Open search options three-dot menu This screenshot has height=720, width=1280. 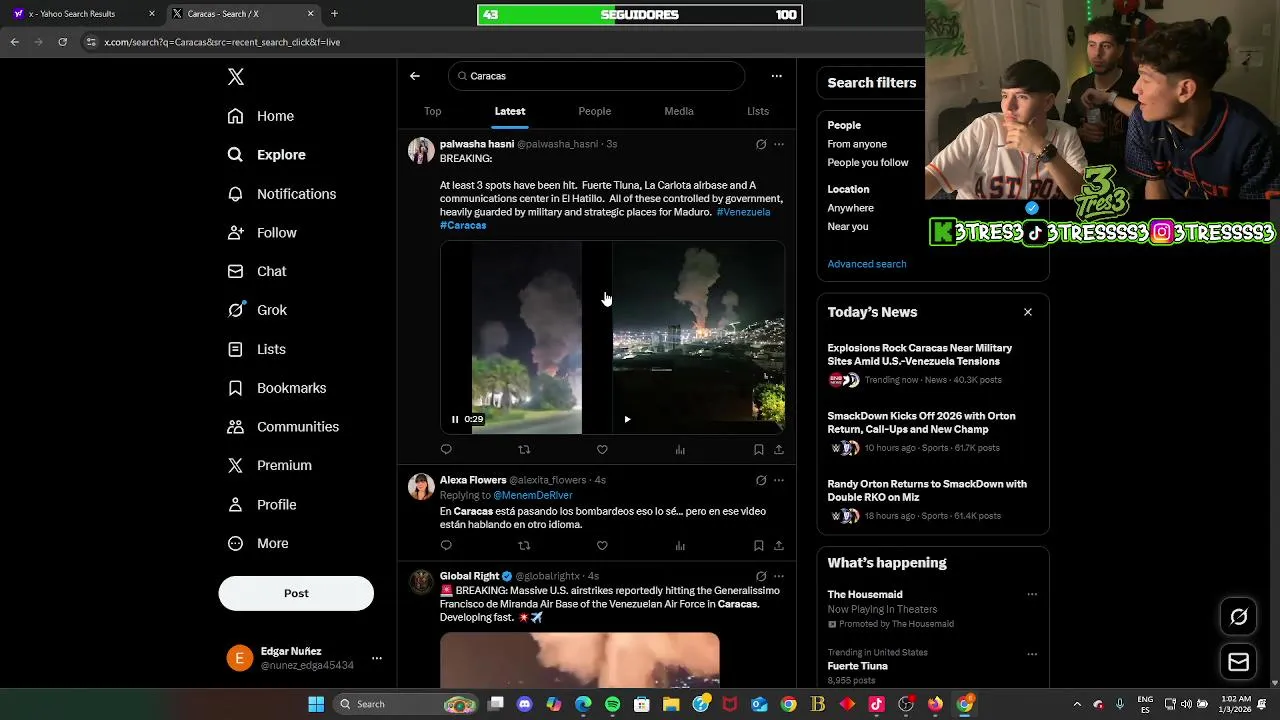point(776,76)
